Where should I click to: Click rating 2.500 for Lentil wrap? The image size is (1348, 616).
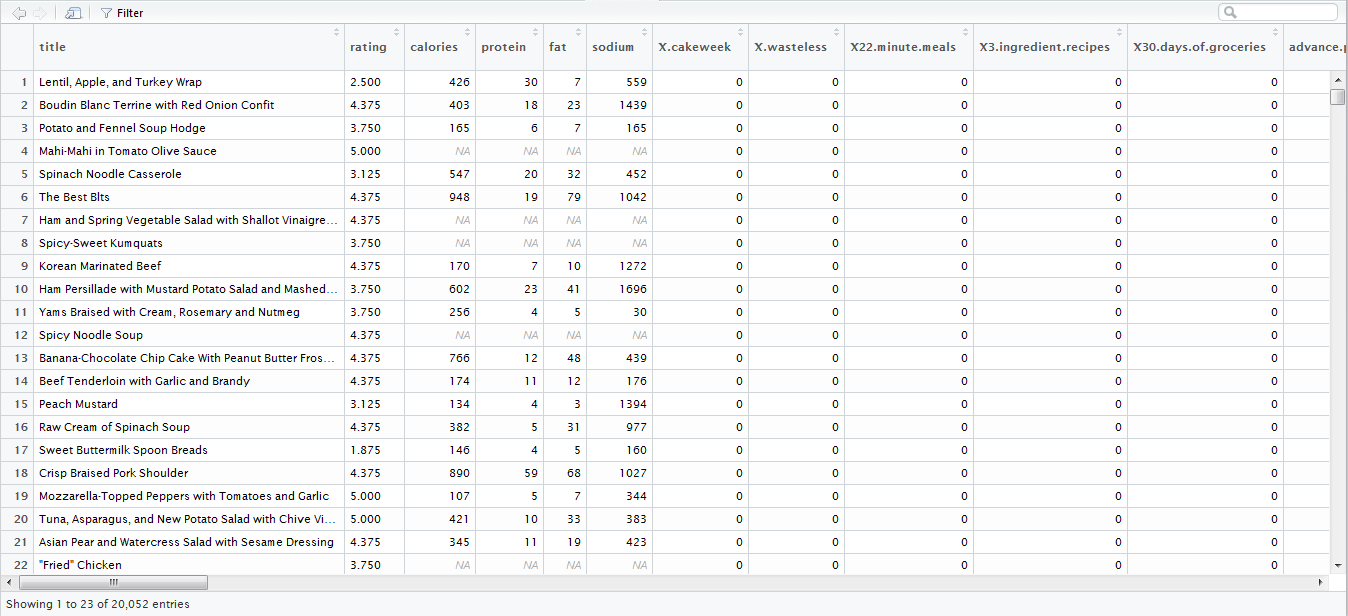point(375,82)
